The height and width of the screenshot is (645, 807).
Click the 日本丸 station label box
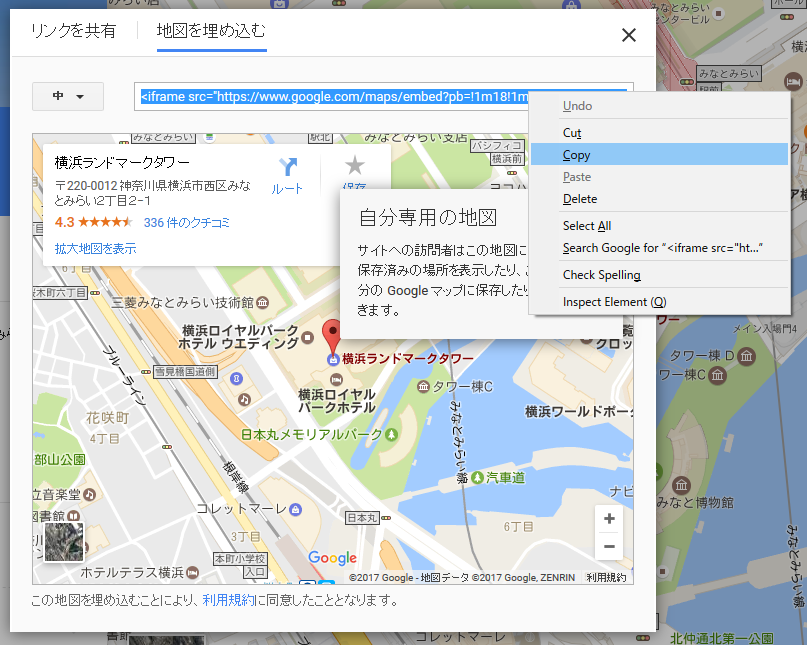point(362,518)
